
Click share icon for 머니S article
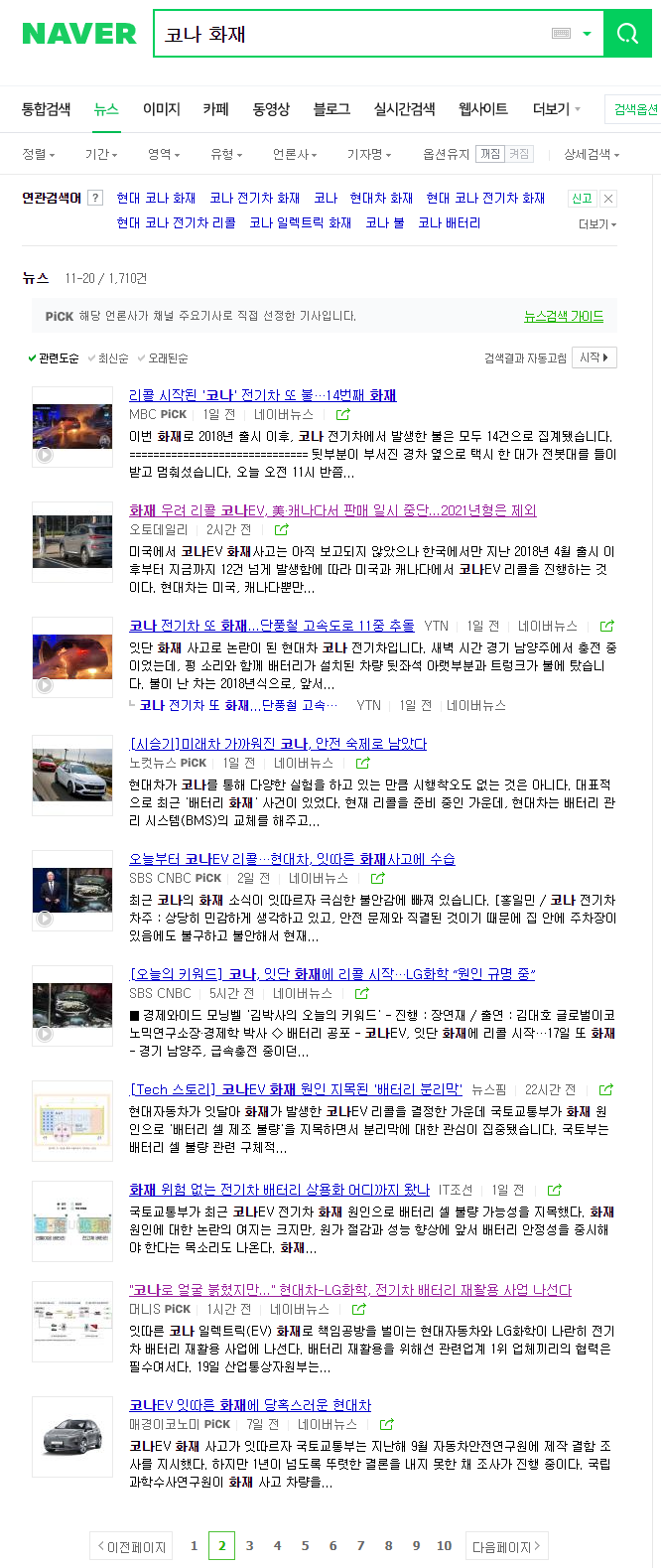[x=359, y=1309]
